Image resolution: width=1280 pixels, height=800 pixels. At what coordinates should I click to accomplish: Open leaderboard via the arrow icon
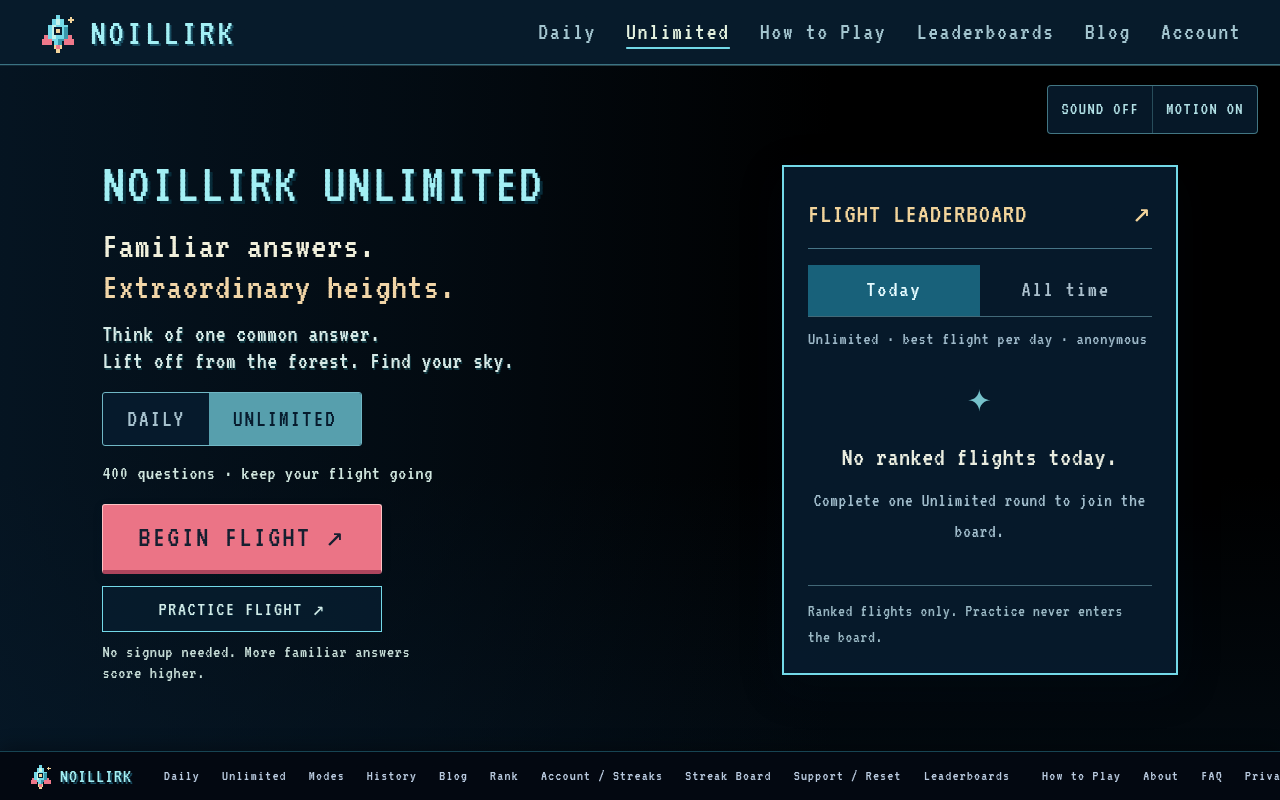tap(1141, 215)
